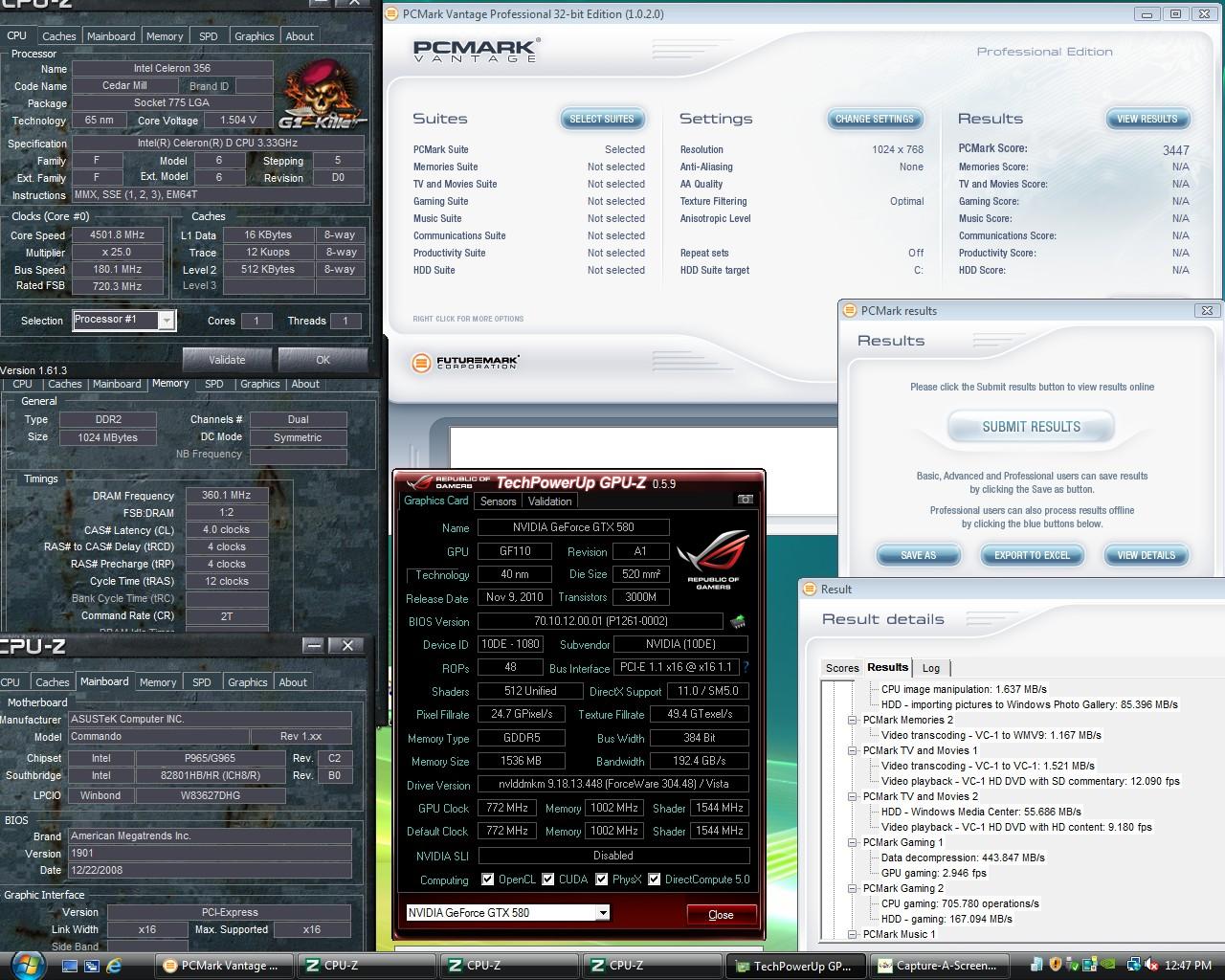Click the View Results button
Viewport: 1225px width, 980px height.
[1147, 119]
